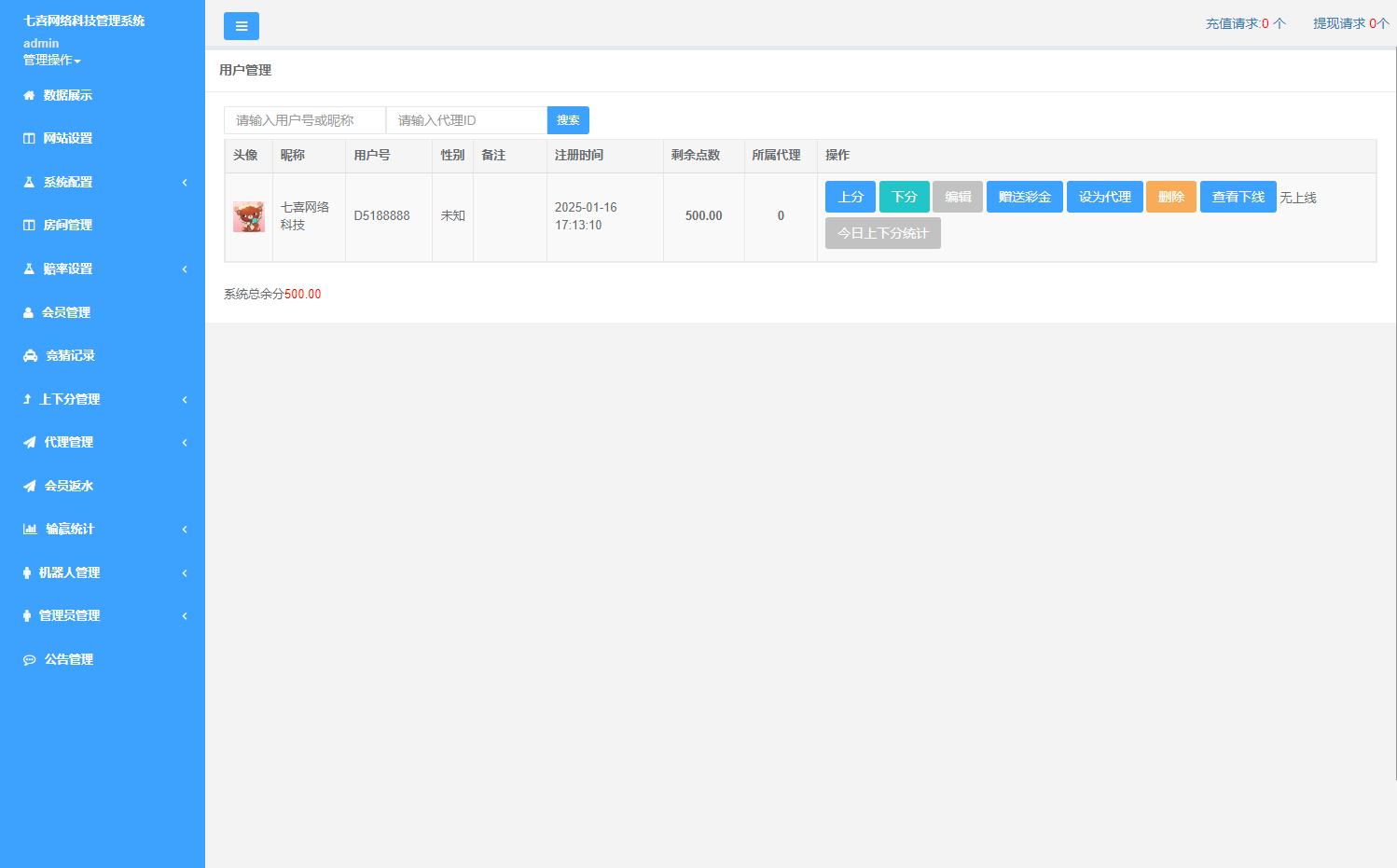Click the home icon beside 数据展示
1397x868 pixels.
(x=29, y=95)
